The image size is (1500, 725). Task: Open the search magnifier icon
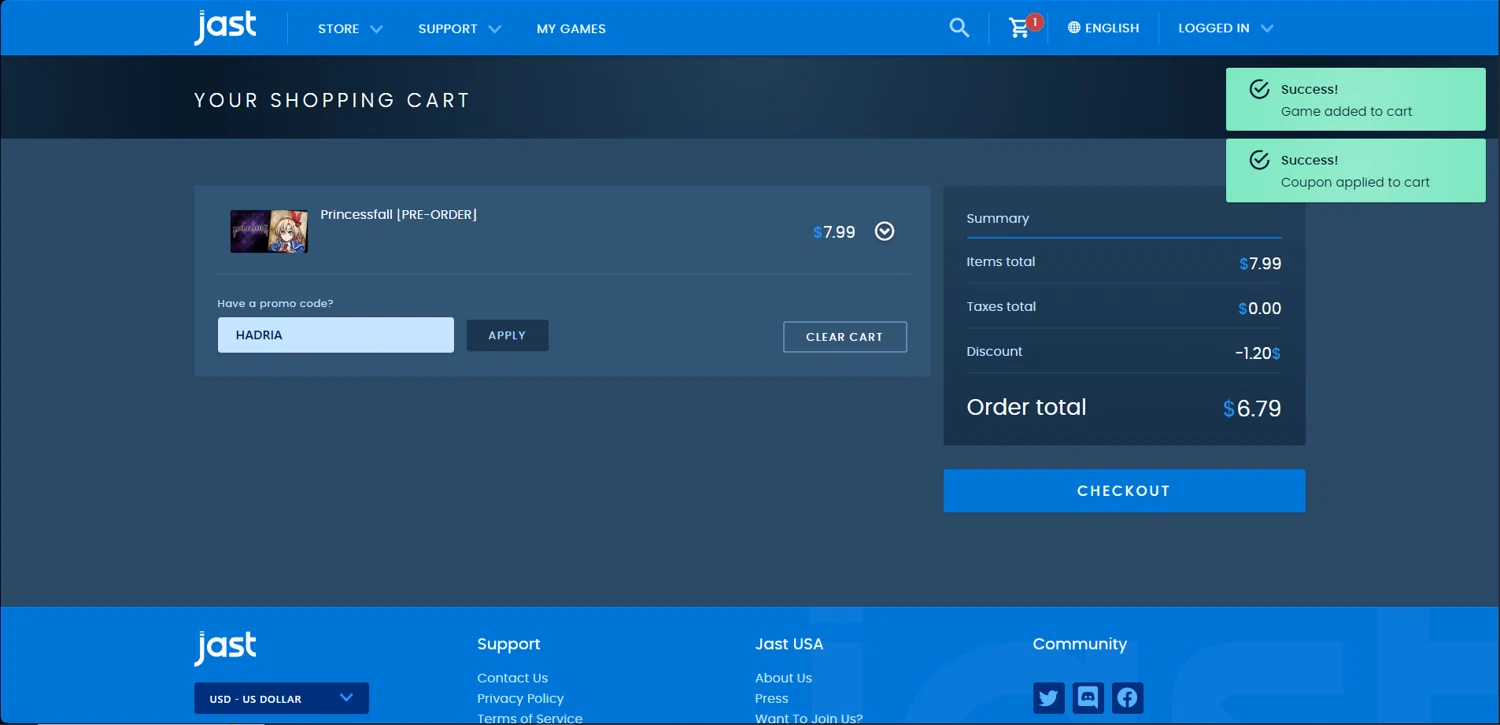coord(959,28)
